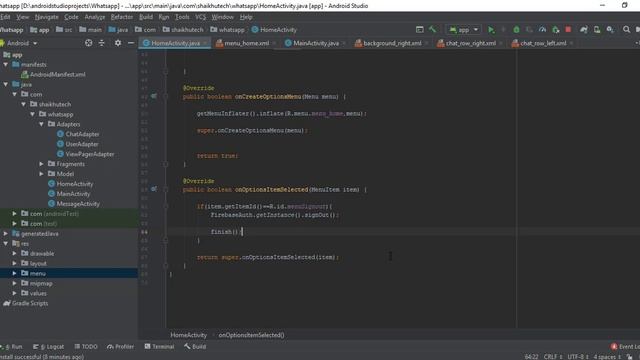The image size is (640, 360).
Task: Open the Navigate menu
Action: click(47, 17)
